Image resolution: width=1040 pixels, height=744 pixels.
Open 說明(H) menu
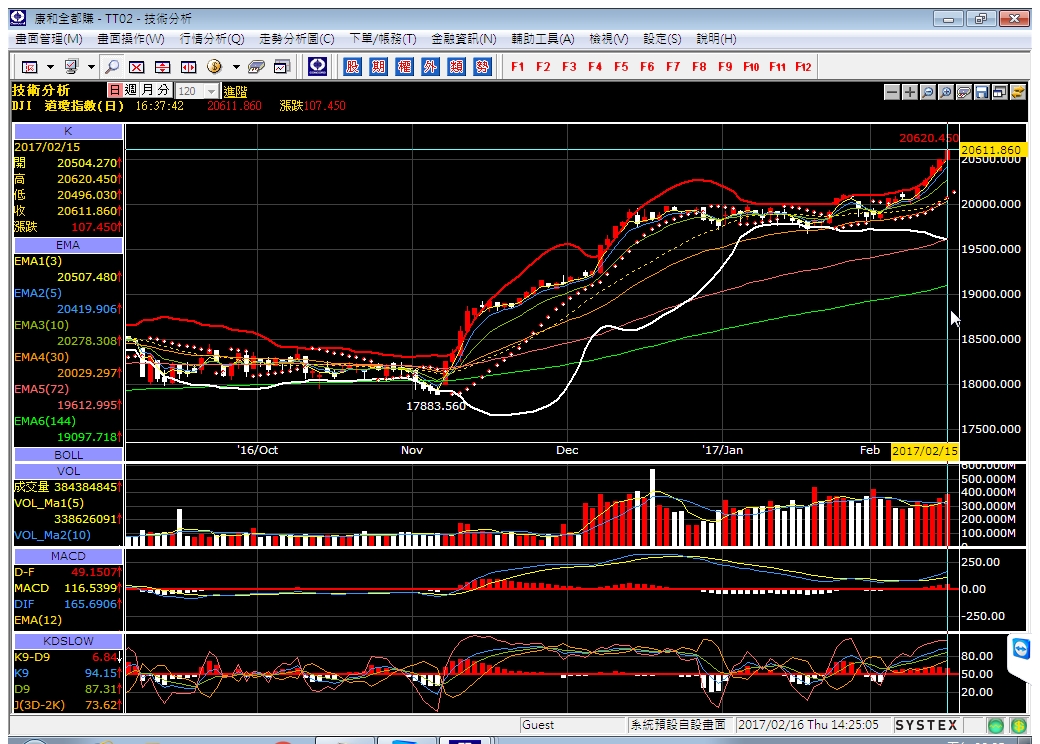click(x=716, y=39)
